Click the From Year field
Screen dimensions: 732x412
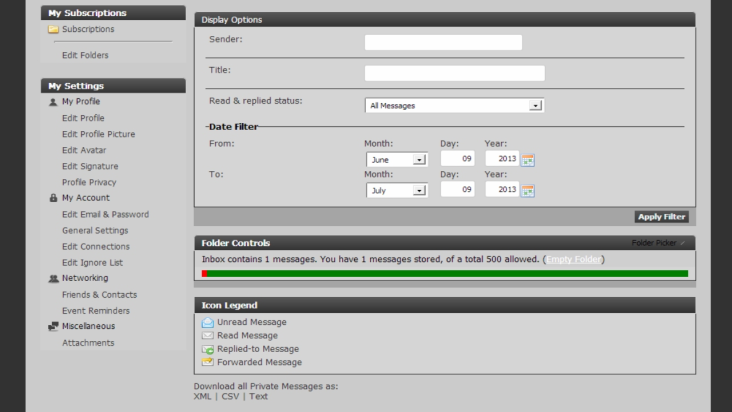[502, 159]
